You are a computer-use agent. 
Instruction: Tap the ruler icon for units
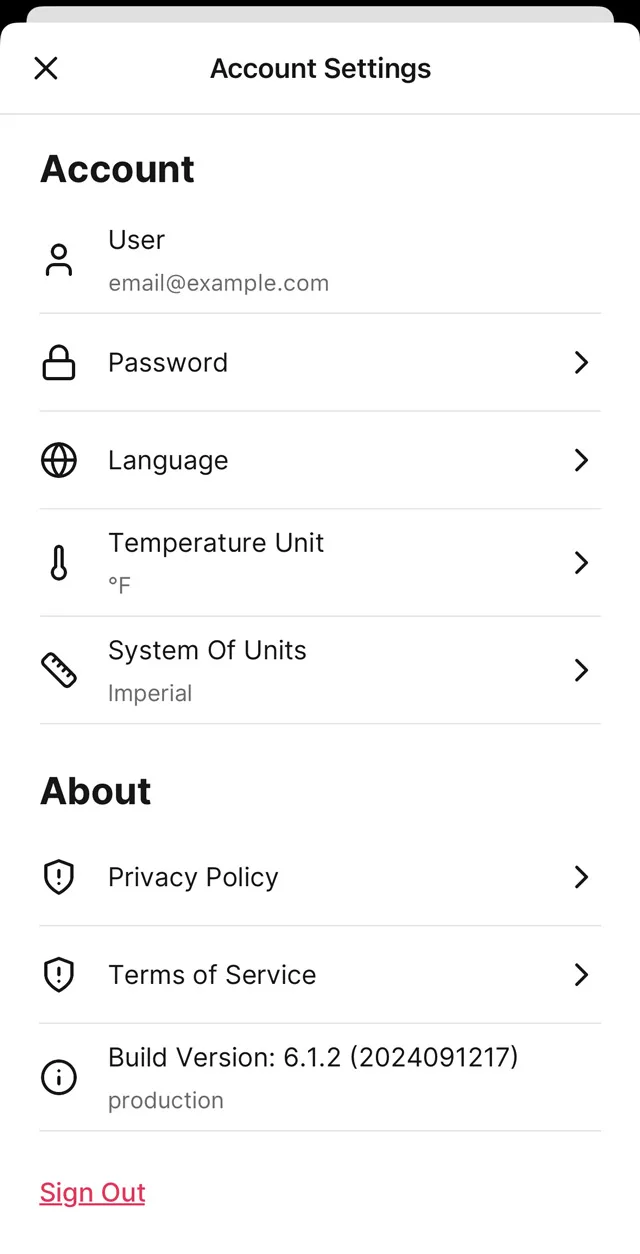tap(59, 670)
